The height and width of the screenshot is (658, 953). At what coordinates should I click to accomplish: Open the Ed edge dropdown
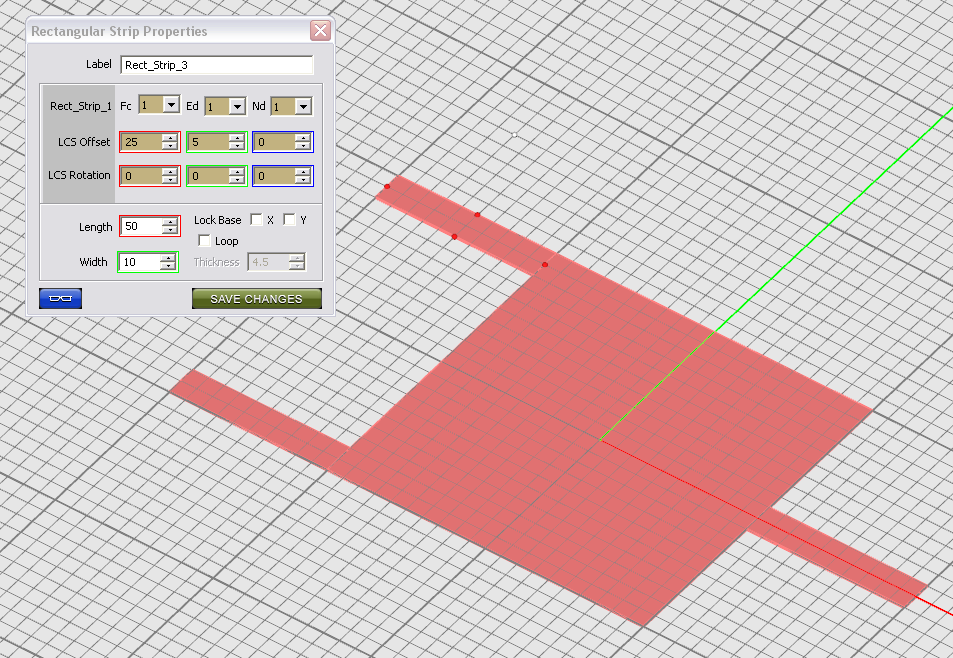237,105
